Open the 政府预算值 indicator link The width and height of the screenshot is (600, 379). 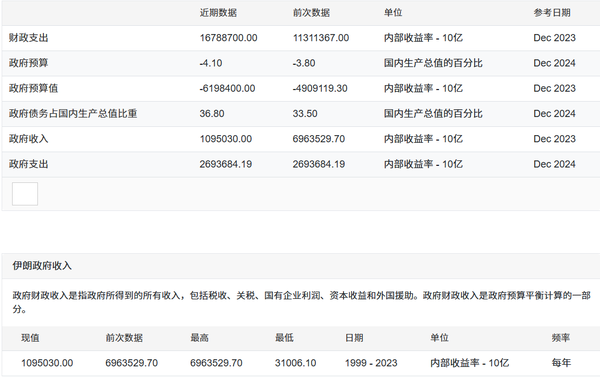(33, 88)
